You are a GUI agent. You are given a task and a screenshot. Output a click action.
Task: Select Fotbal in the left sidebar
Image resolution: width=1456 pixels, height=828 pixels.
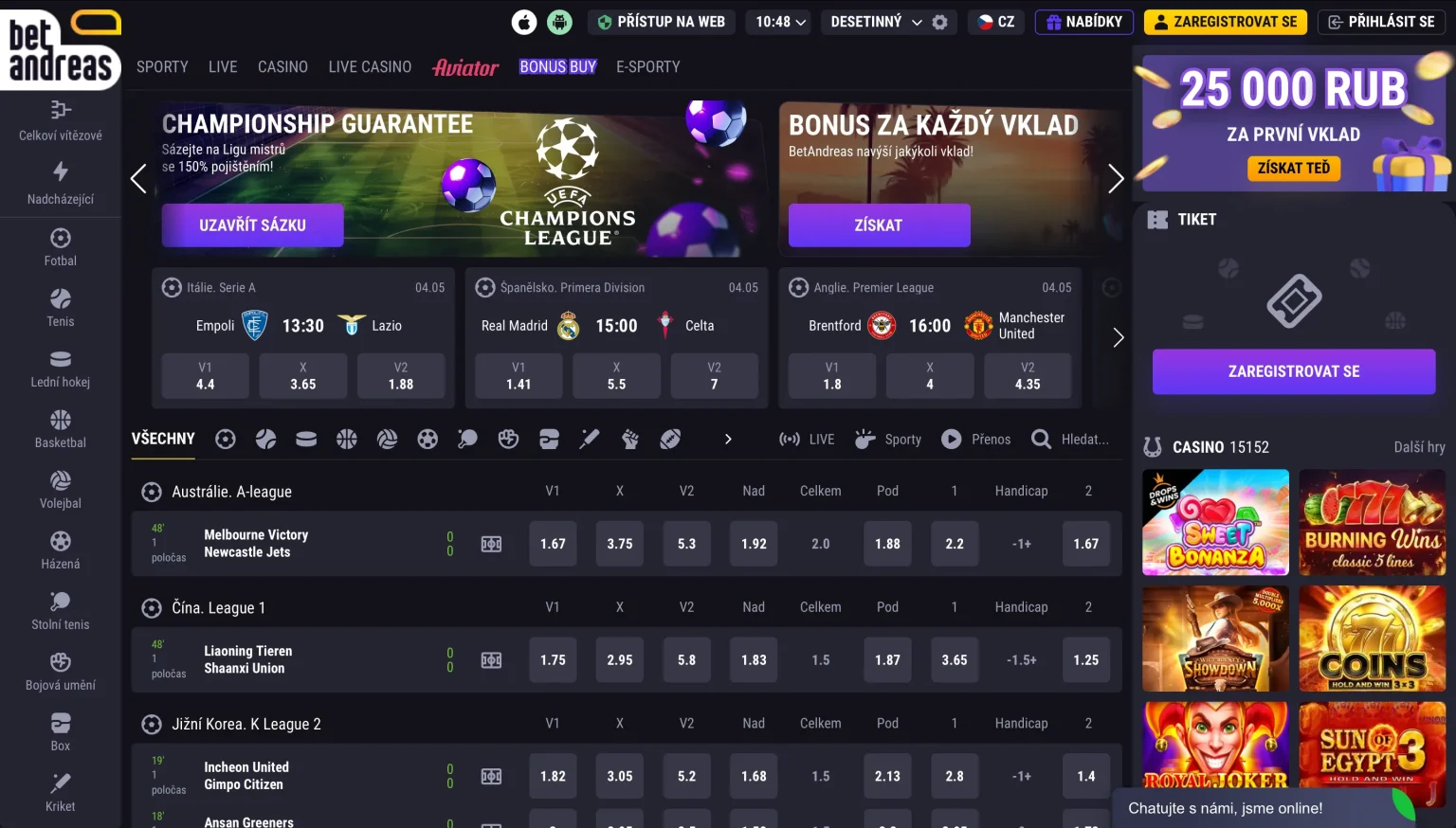coord(61,247)
